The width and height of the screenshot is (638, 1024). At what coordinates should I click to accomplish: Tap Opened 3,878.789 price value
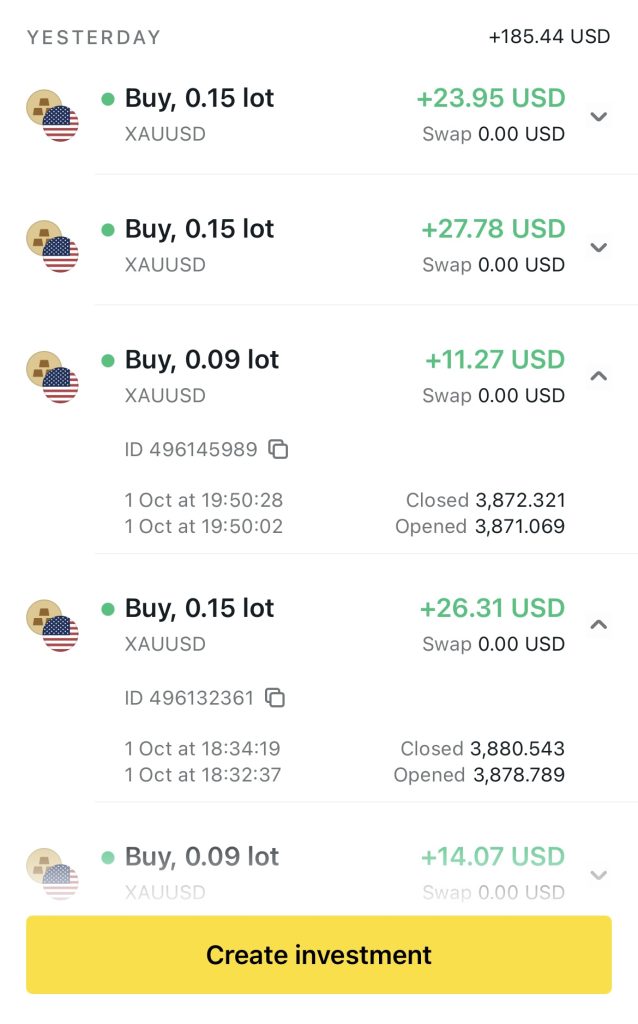pyautogui.click(x=517, y=774)
